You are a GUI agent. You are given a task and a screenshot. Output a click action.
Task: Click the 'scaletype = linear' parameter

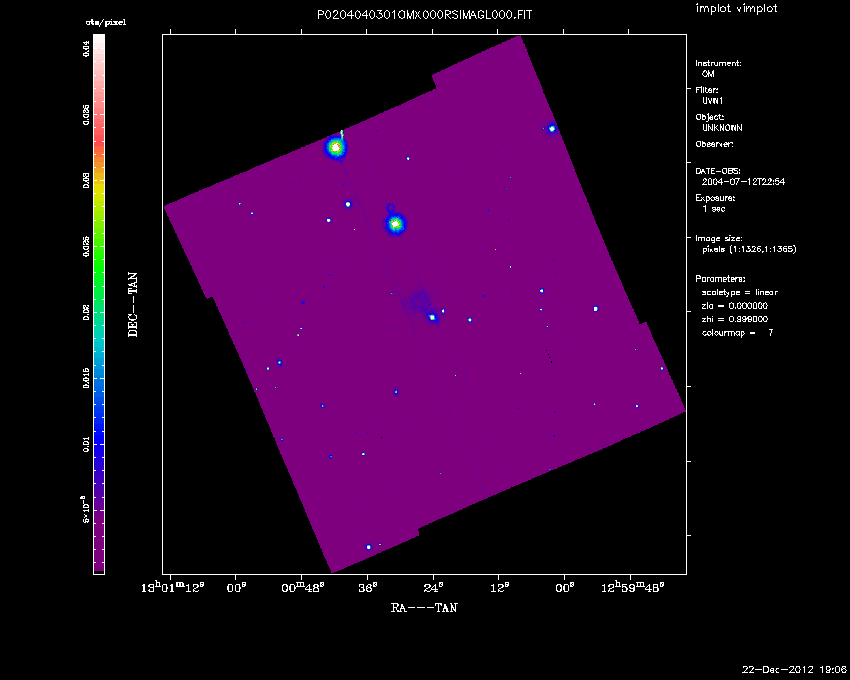(x=739, y=292)
